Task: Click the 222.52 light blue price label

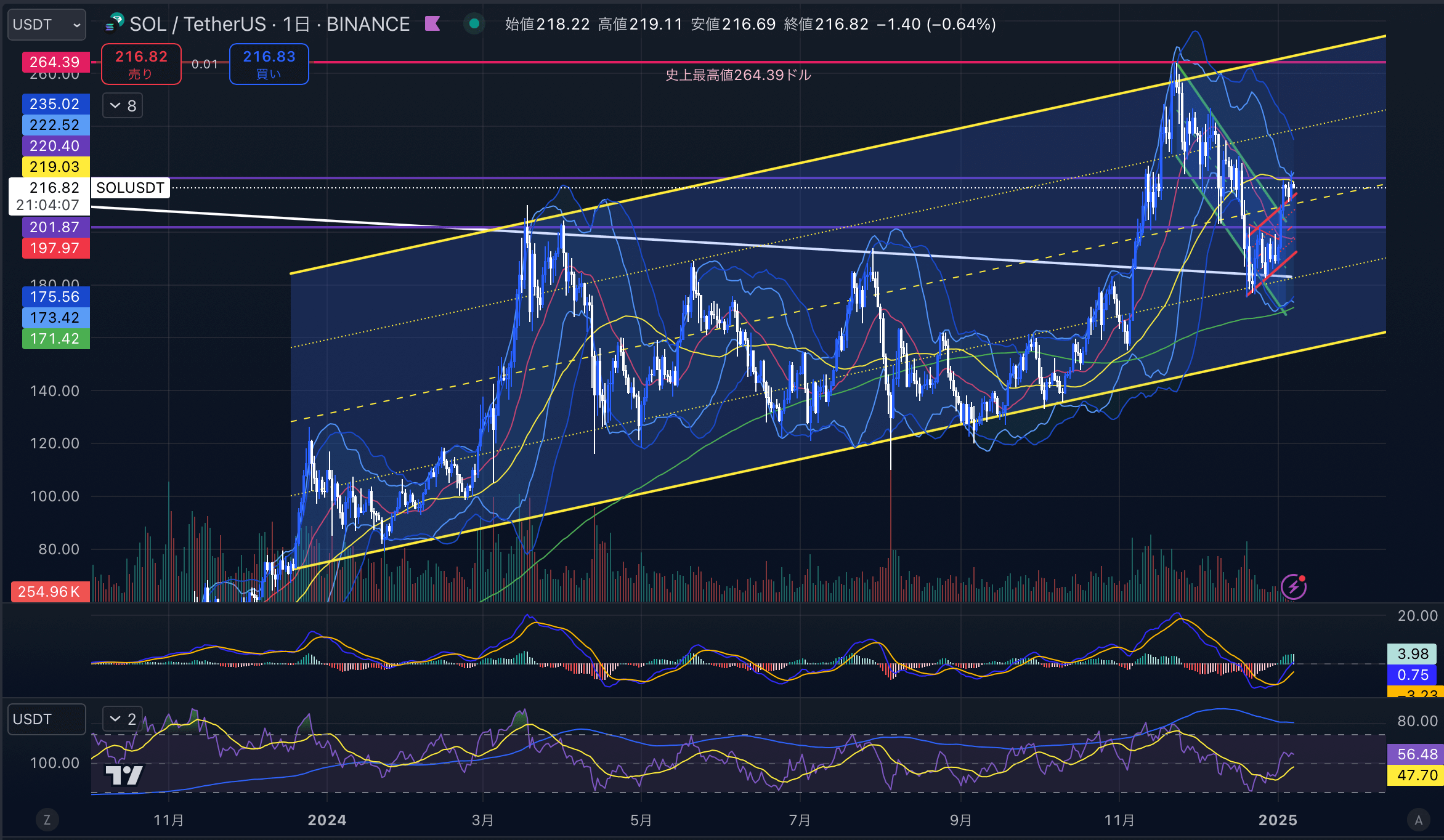Action: [56, 125]
